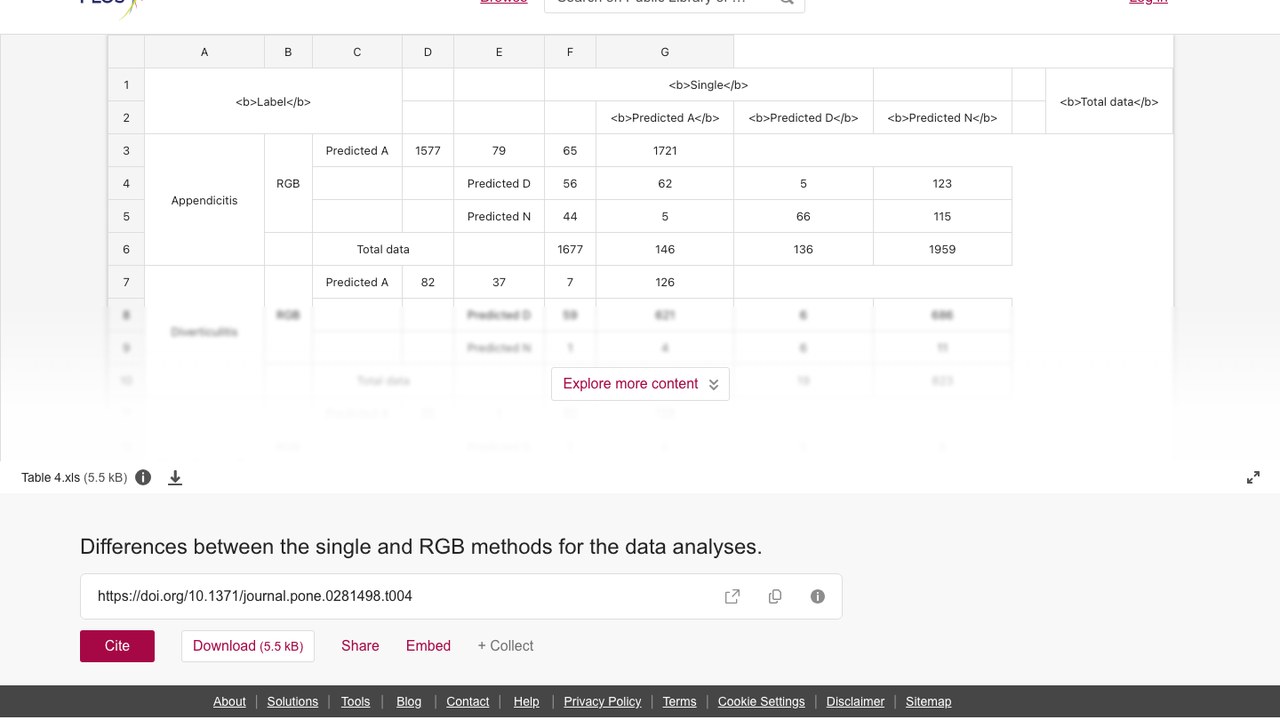Open the Share option
Screen dimensions: 1280x720
tap(360, 646)
